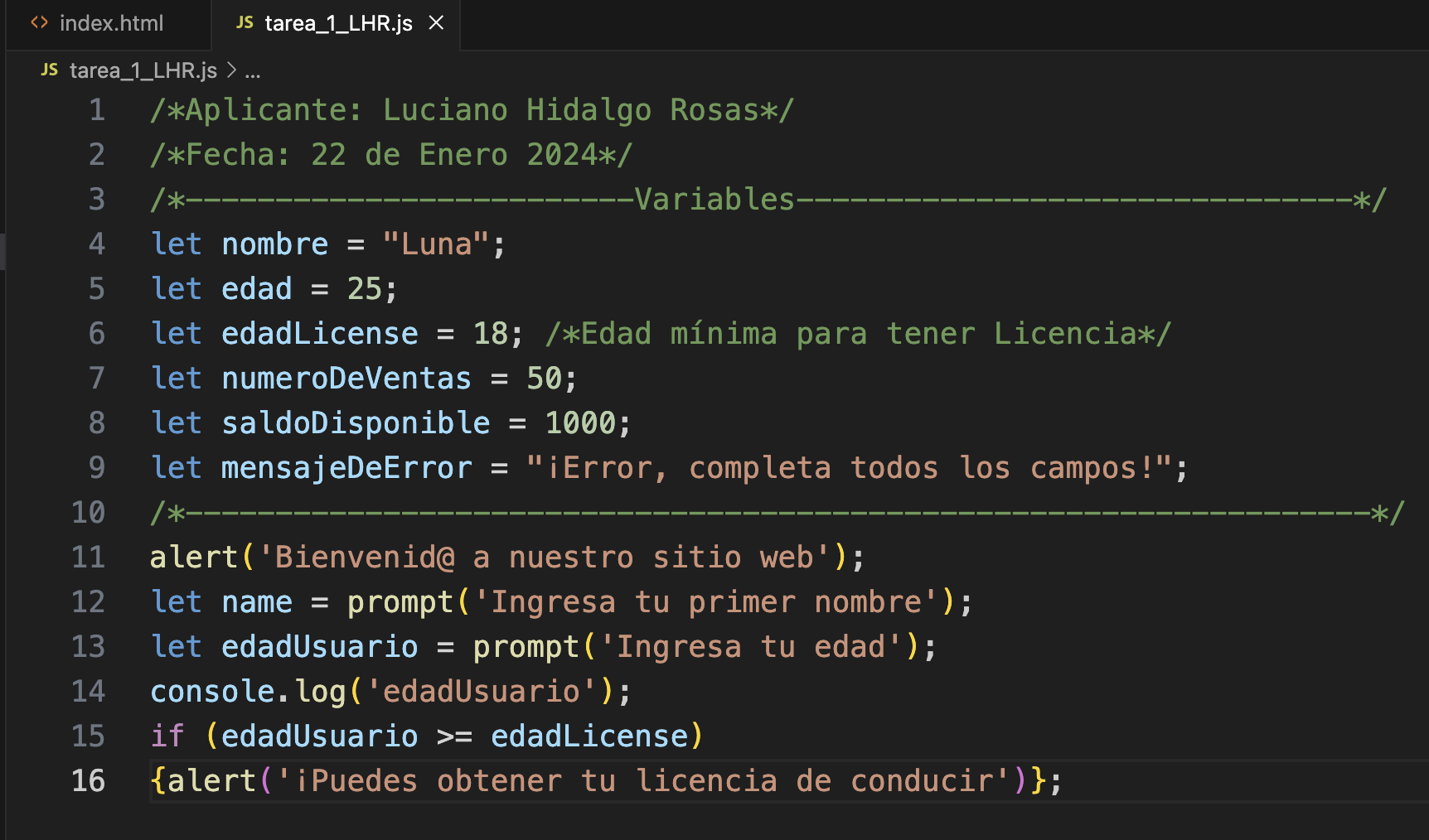Click the HTML file icon on index.html tab
Image resolution: width=1429 pixels, height=840 pixels.
click(x=39, y=23)
